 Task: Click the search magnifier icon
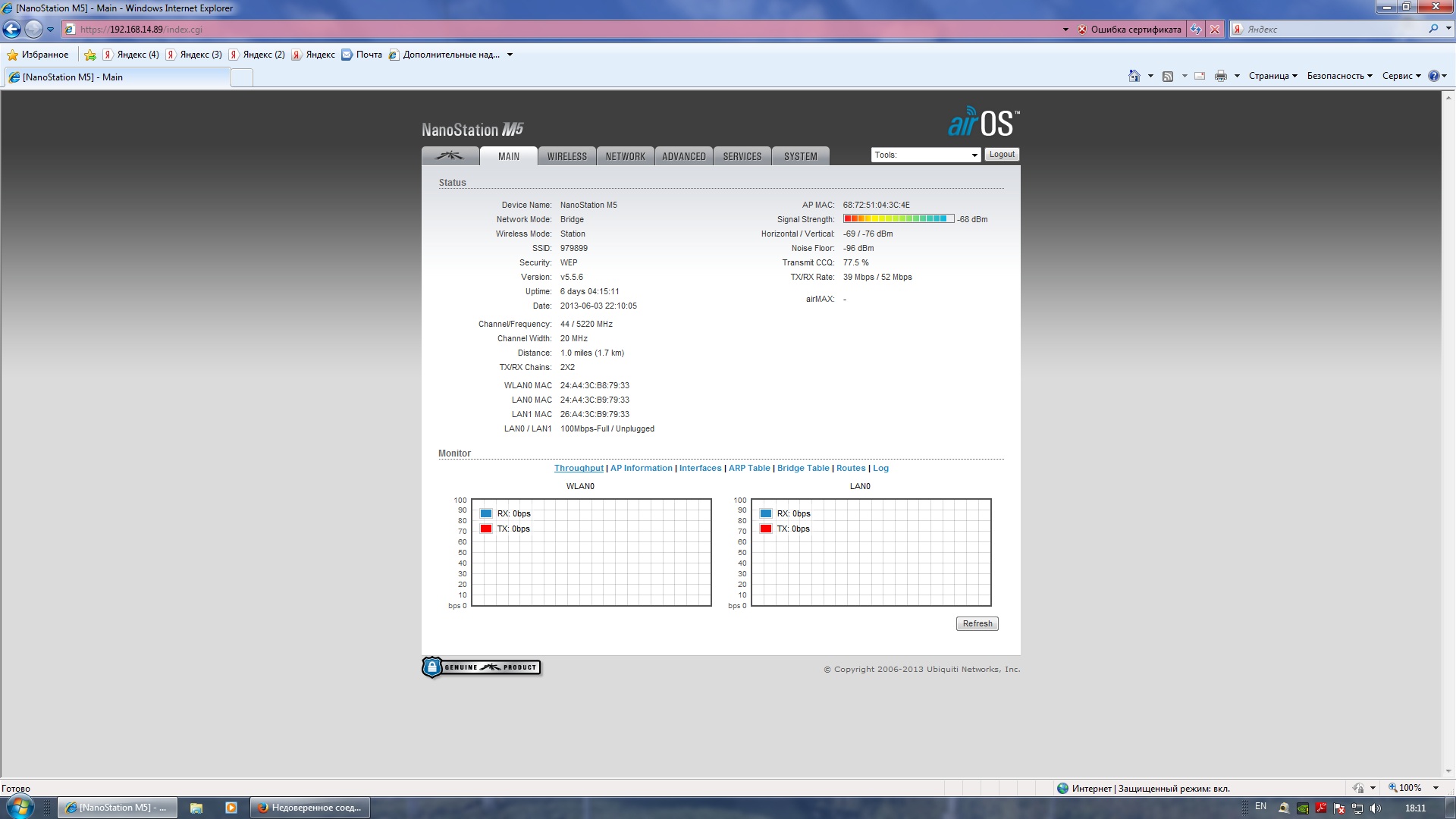pyautogui.click(x=1432, y=29)
